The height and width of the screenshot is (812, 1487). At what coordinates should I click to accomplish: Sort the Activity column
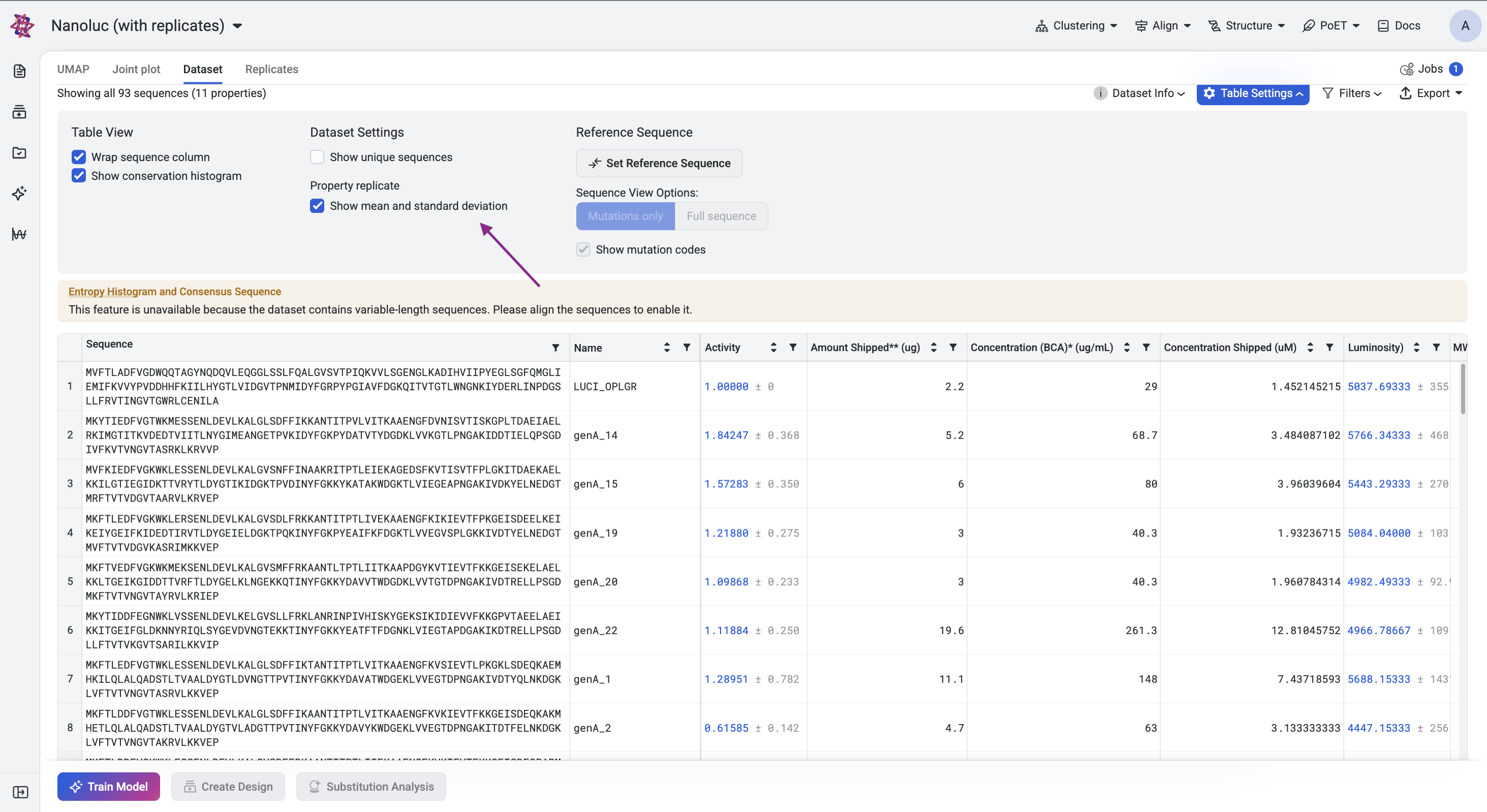[773, 348]
